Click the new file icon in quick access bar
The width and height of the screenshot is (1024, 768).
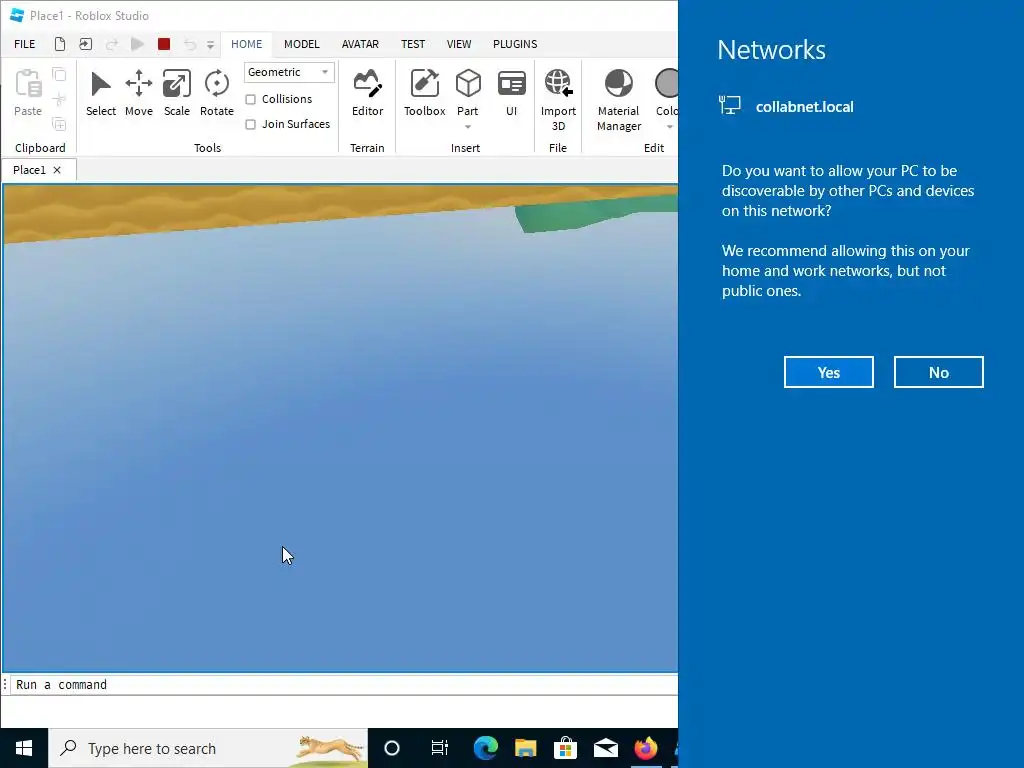(x=60, y=44)
